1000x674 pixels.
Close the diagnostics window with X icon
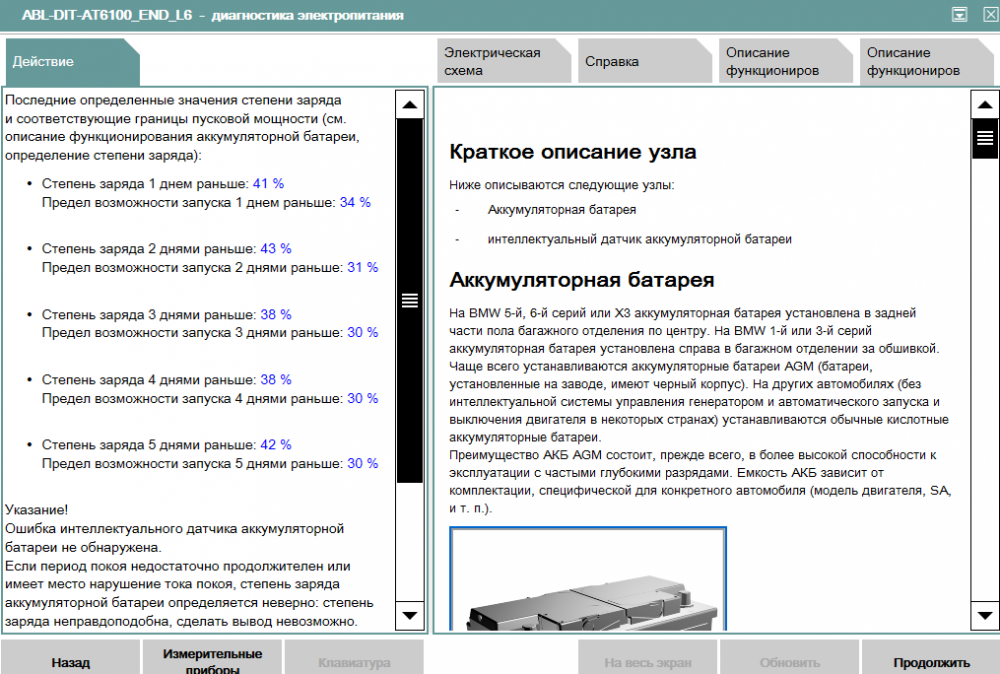(985, 14)
